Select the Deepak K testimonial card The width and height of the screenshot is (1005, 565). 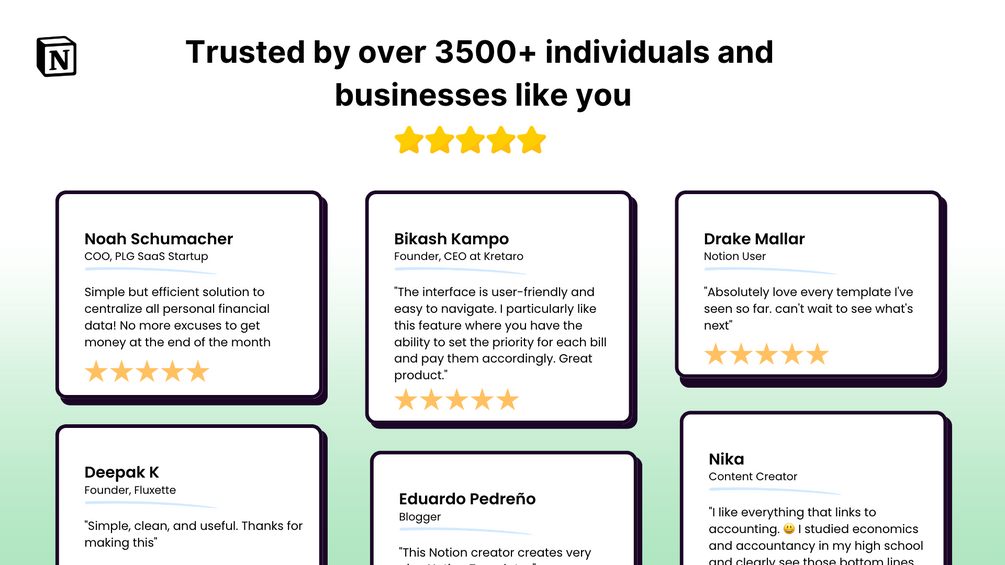pyautogui.click(x=190, y=500)
